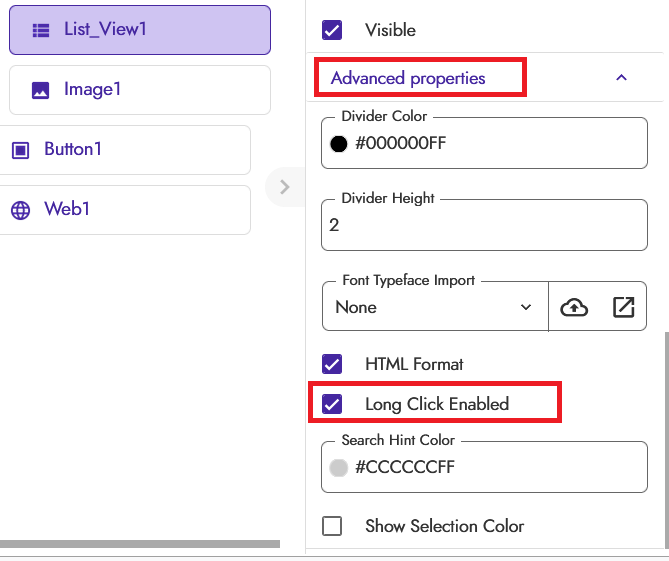
Task: Enable the Show Selection Color checkbox
Action: pos(332,526)
